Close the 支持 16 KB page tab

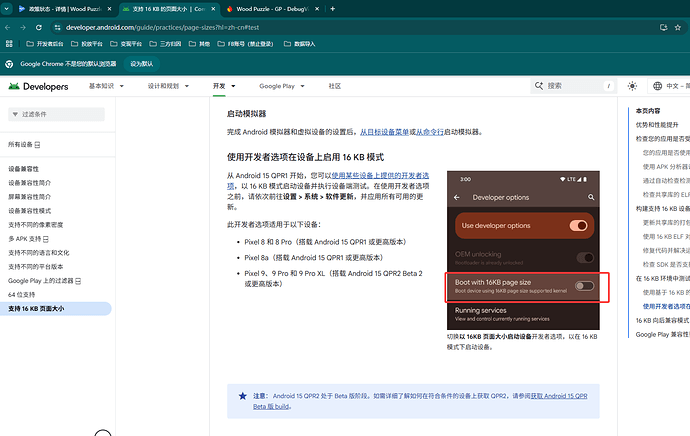coord(213,9)
